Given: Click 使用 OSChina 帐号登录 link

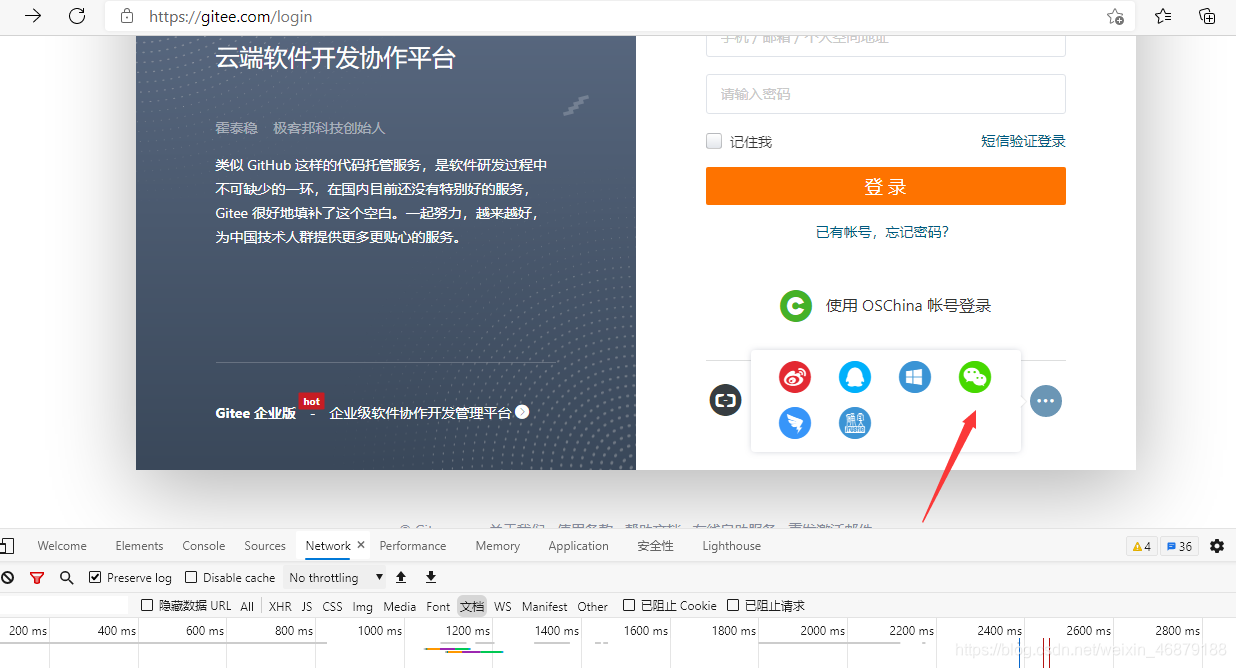Looking at the screenshot, I should (909, 306).
